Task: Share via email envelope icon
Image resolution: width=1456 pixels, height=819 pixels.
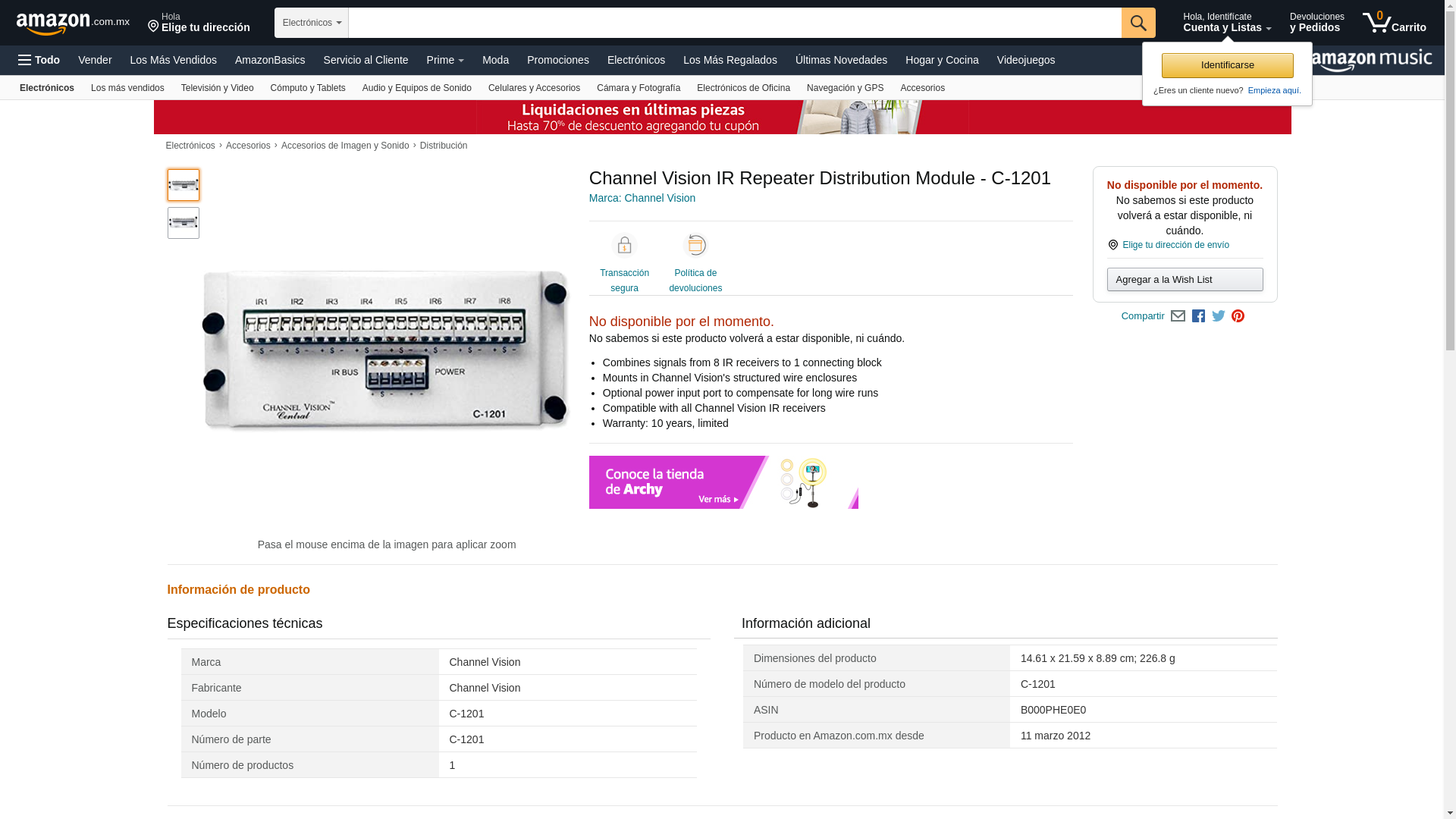Action: [x=1178, y=316]
